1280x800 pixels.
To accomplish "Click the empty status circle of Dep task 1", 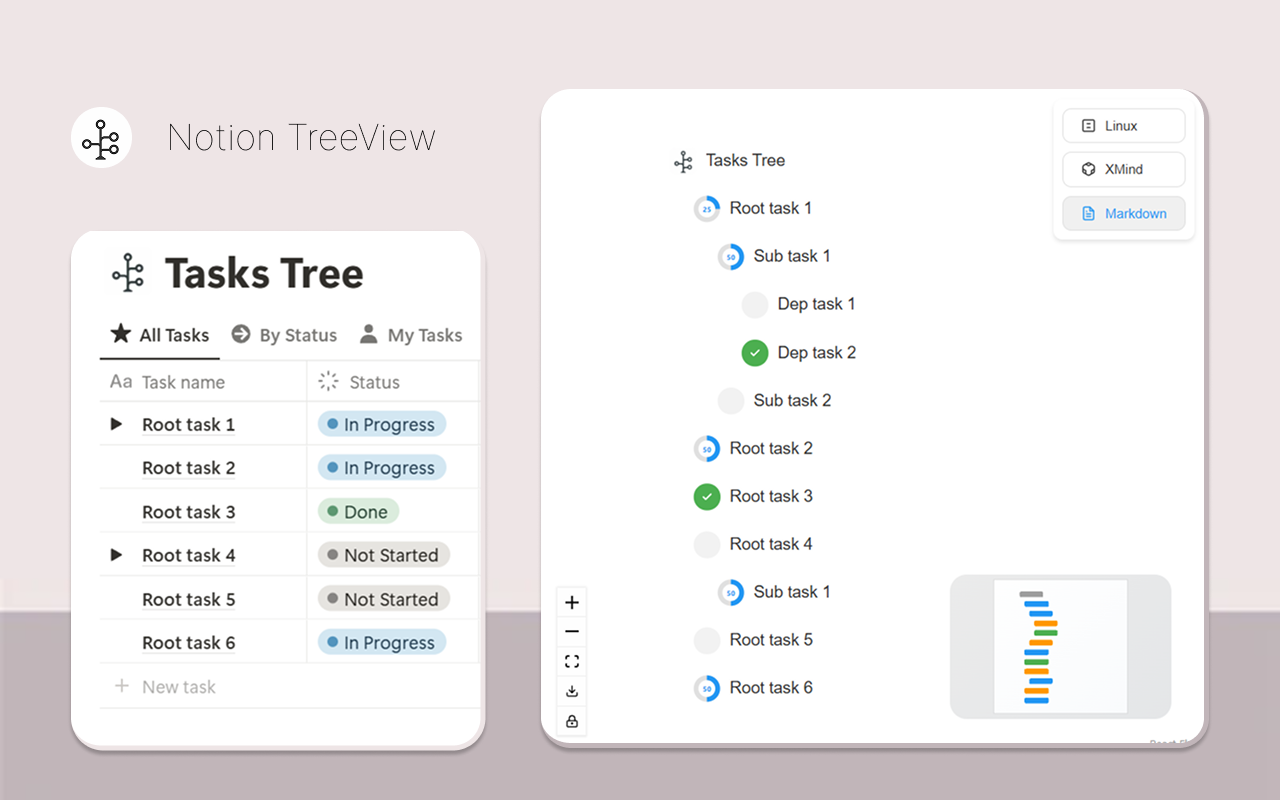I will click(x=755, y=305).
